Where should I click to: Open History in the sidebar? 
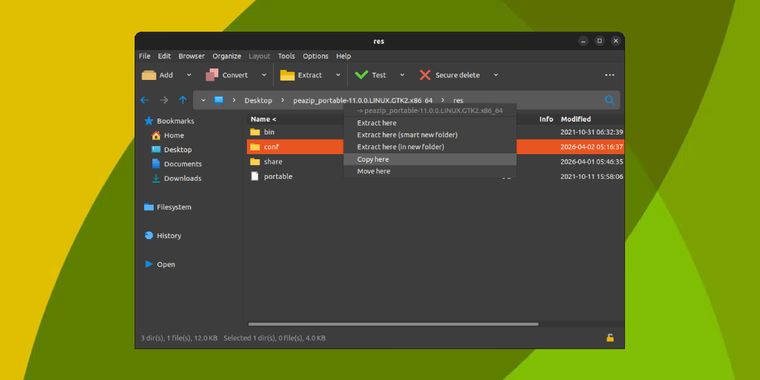pyautogui.click(x=163, y=236)
